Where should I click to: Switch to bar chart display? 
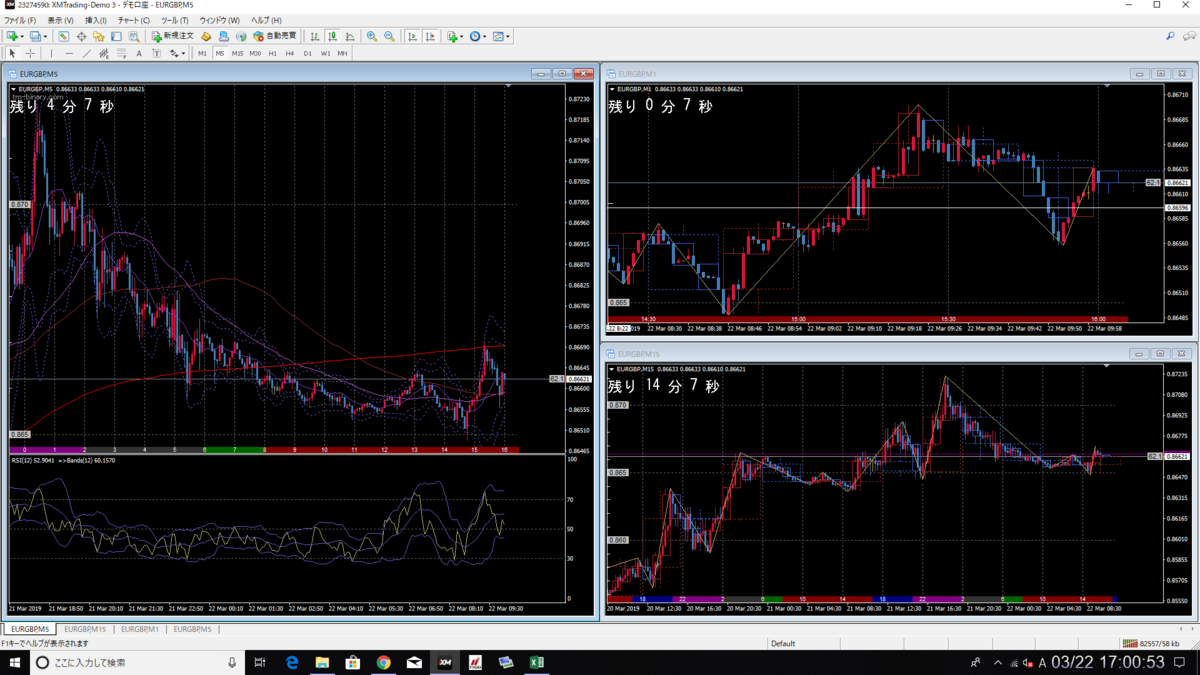[315, 36]
